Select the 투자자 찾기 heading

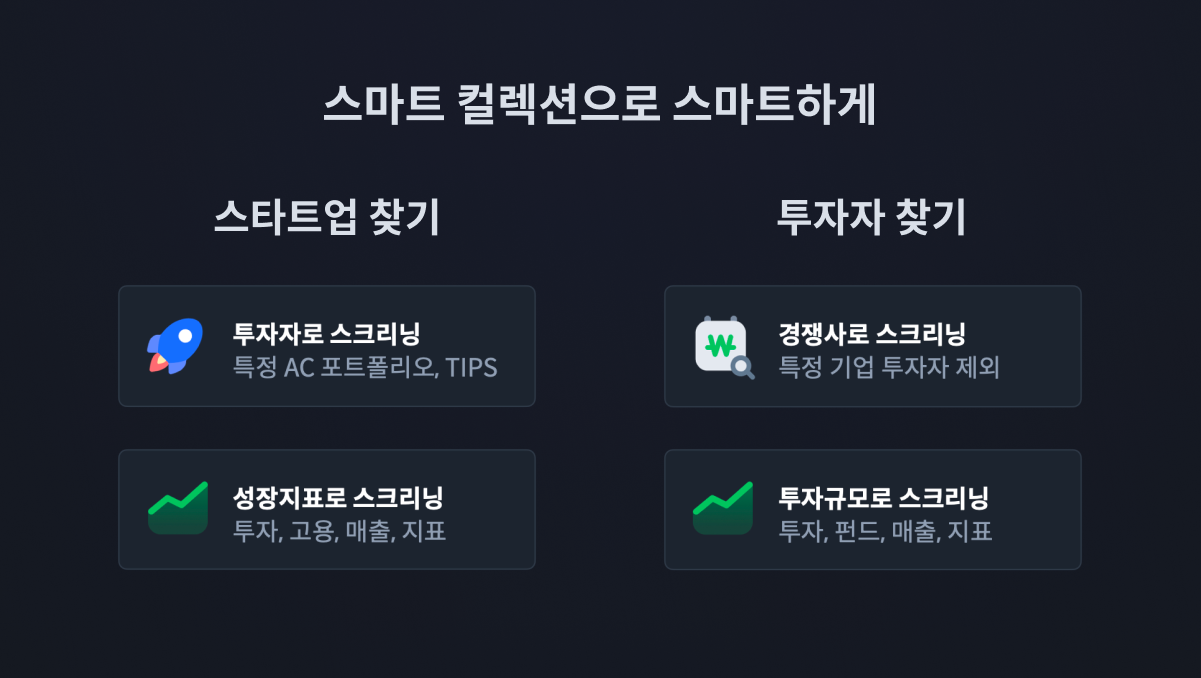coord(872,218)
